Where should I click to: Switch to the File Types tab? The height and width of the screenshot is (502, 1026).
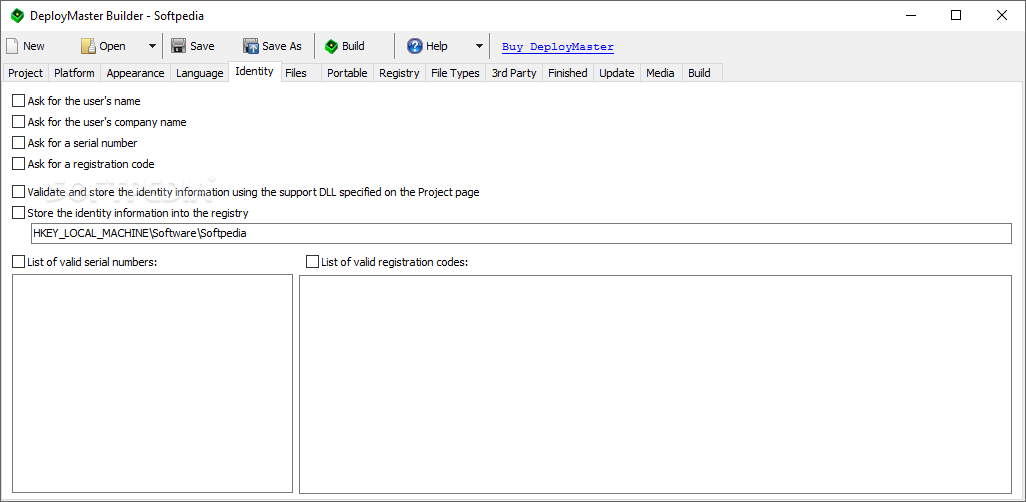pos(455,73)
